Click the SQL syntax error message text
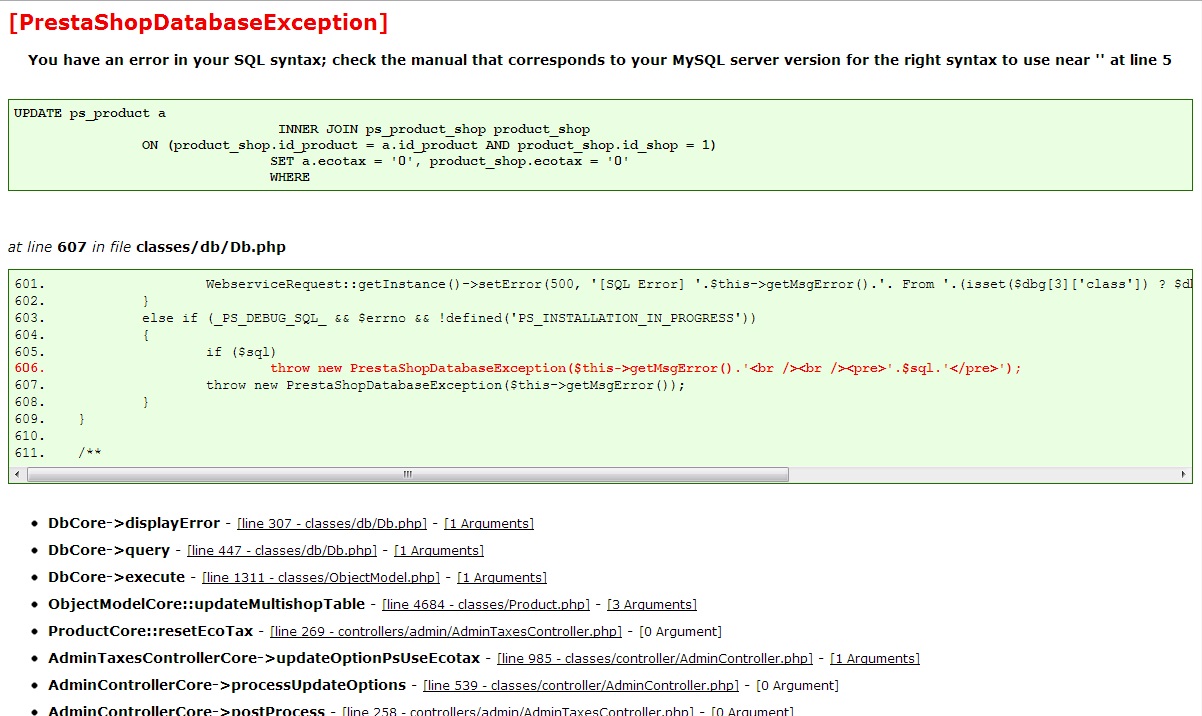 tap(600, 60)
